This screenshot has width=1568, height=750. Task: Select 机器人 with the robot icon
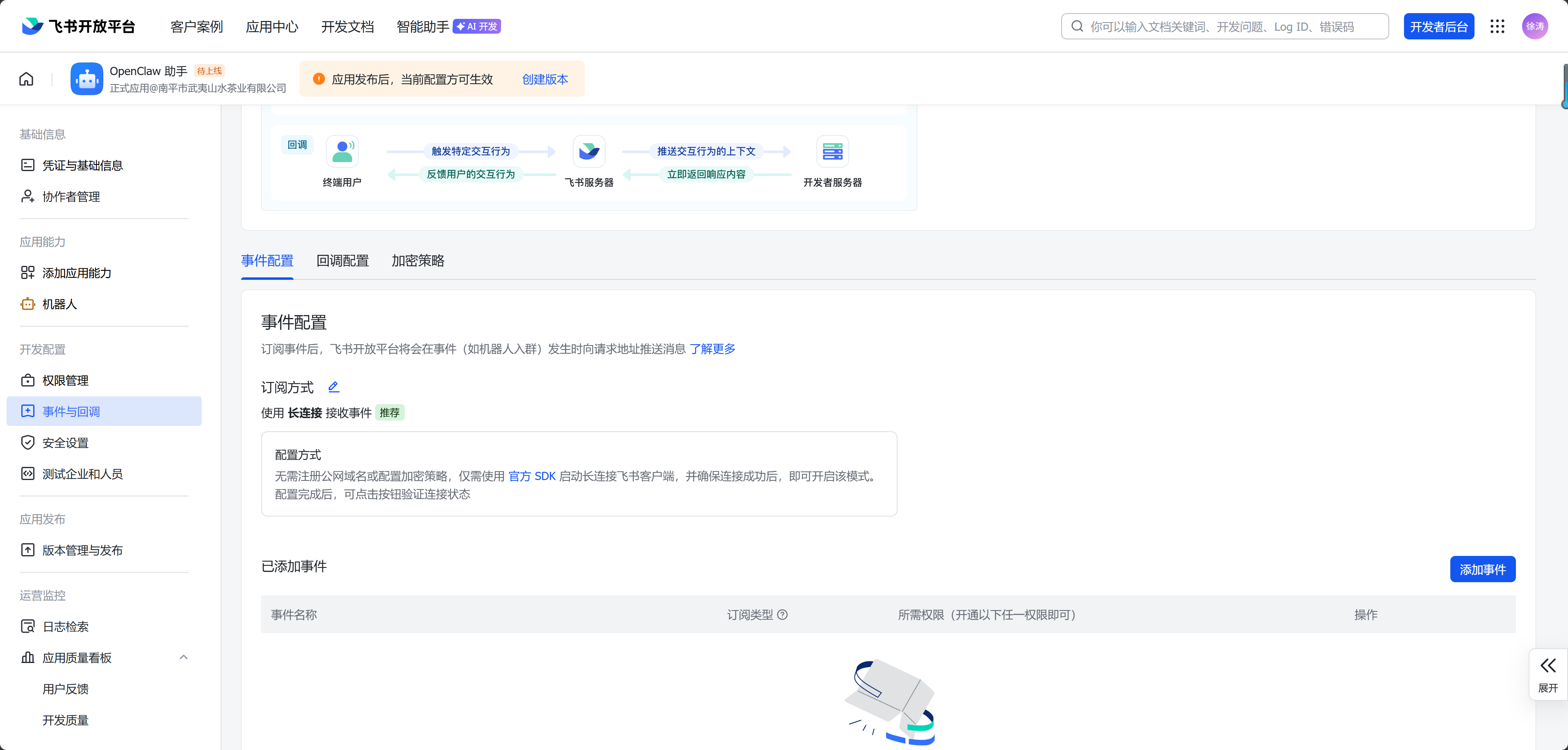tap(59, 304)
